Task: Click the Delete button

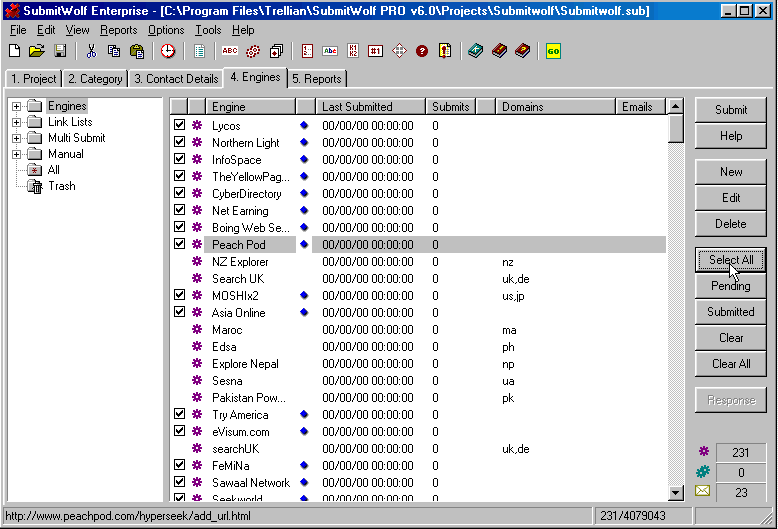Action: click(x=731, y=224)
